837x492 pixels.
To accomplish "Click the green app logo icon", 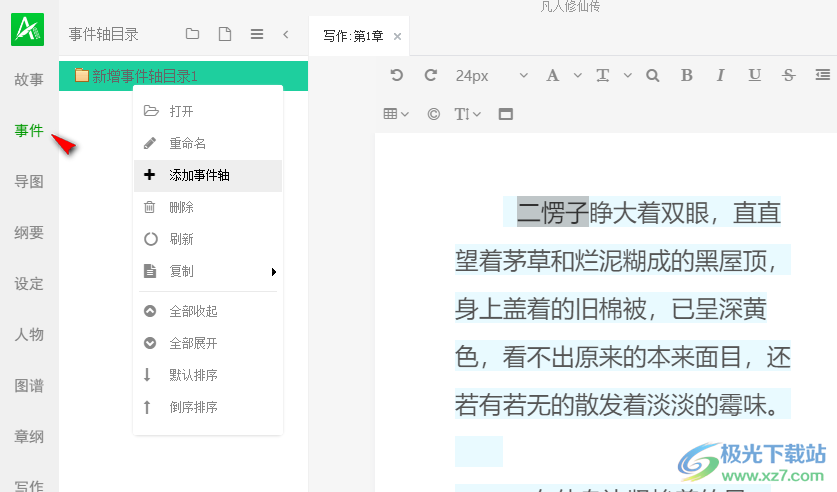I will [27, 29].
